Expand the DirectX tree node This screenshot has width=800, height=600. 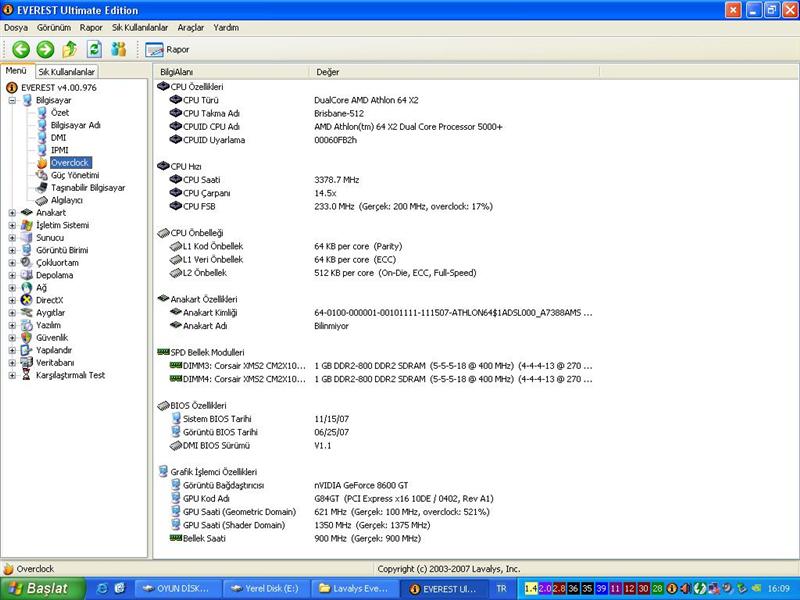click(x=12, y=300)
